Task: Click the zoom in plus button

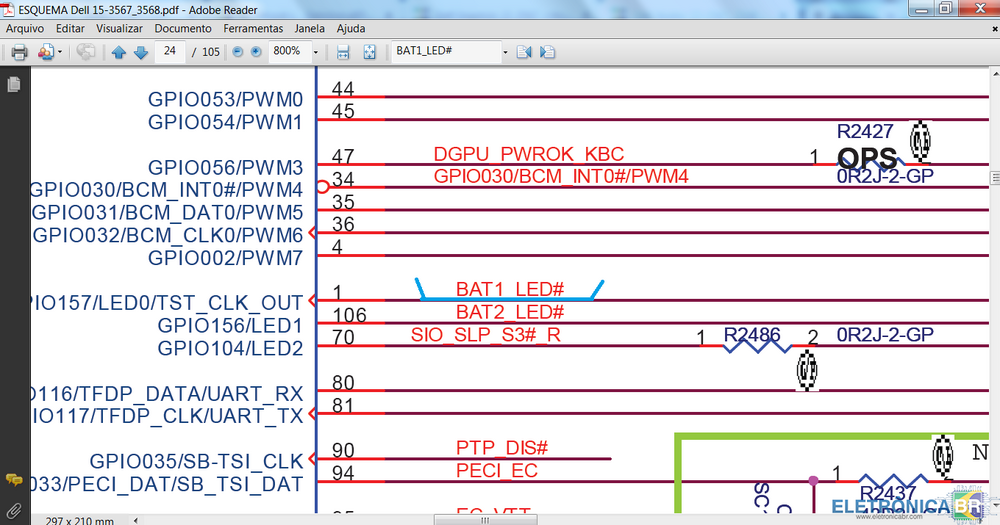Action: coord(255,52)
